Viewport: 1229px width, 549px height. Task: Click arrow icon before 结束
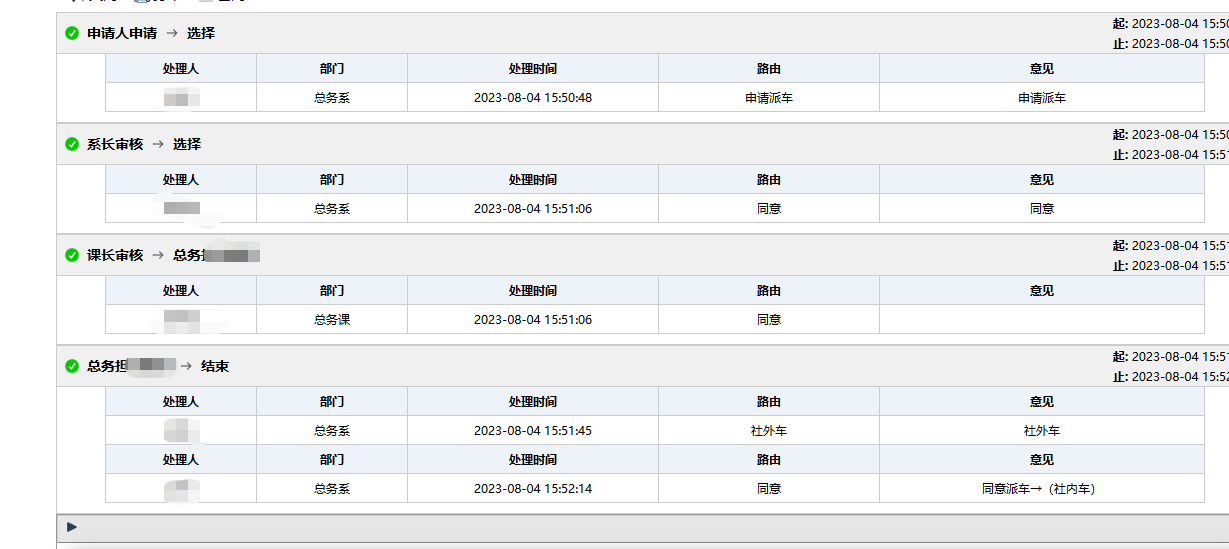pos(186,366)
